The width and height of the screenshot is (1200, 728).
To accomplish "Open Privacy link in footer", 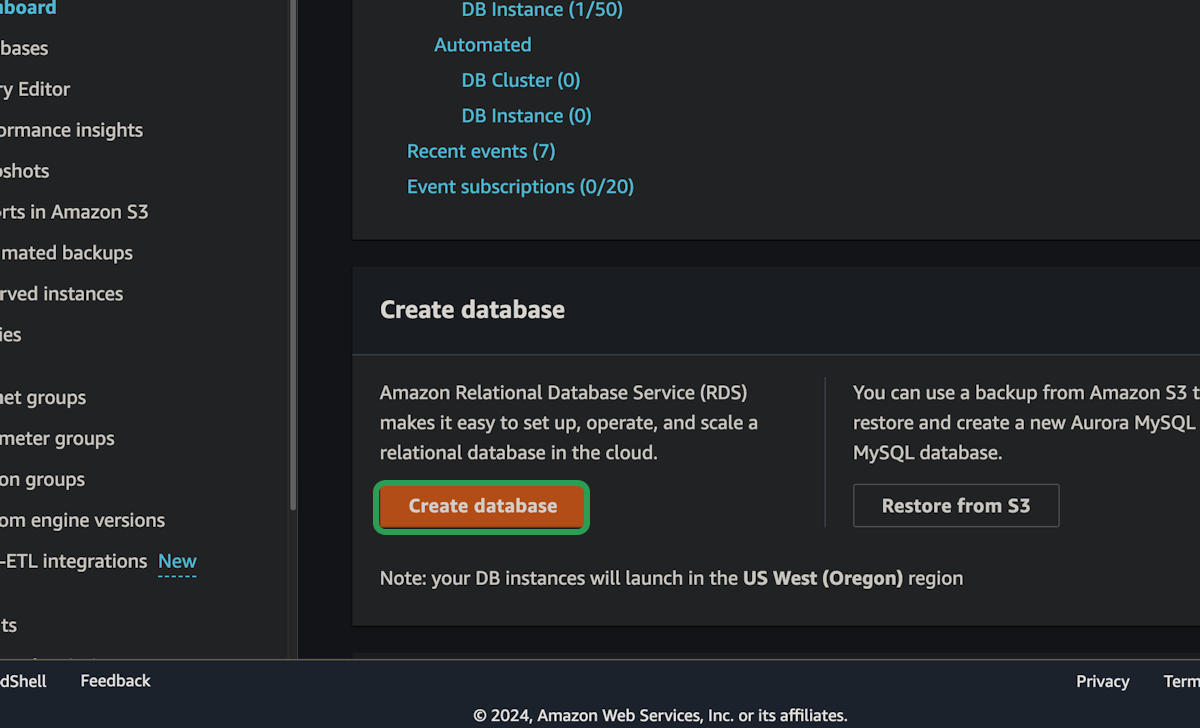I will tap(1103, 681).
